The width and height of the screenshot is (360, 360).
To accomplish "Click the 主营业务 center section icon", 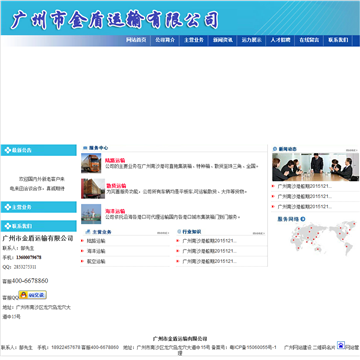I will pos(88,232).
